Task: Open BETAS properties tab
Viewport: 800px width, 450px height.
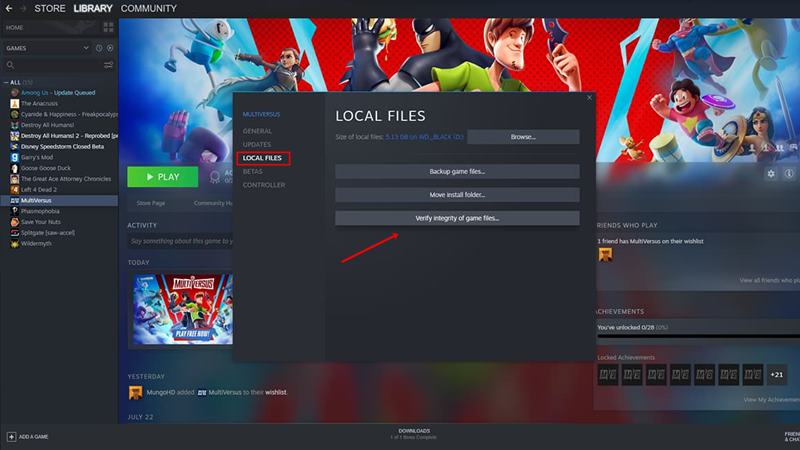Action: tap(253, 171)
